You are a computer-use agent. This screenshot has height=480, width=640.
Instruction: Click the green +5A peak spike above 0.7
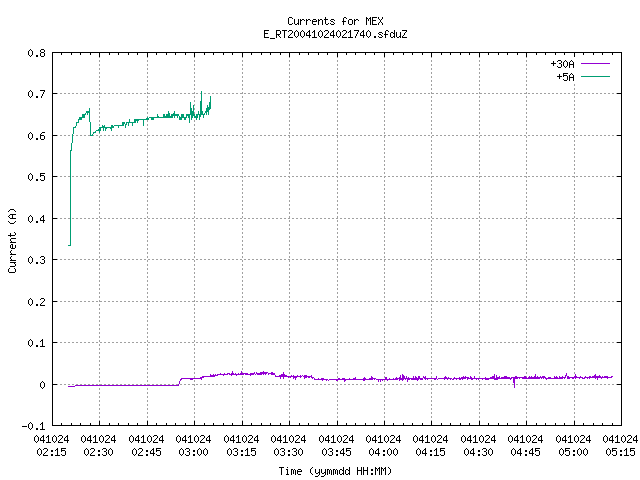pos(201,94)
